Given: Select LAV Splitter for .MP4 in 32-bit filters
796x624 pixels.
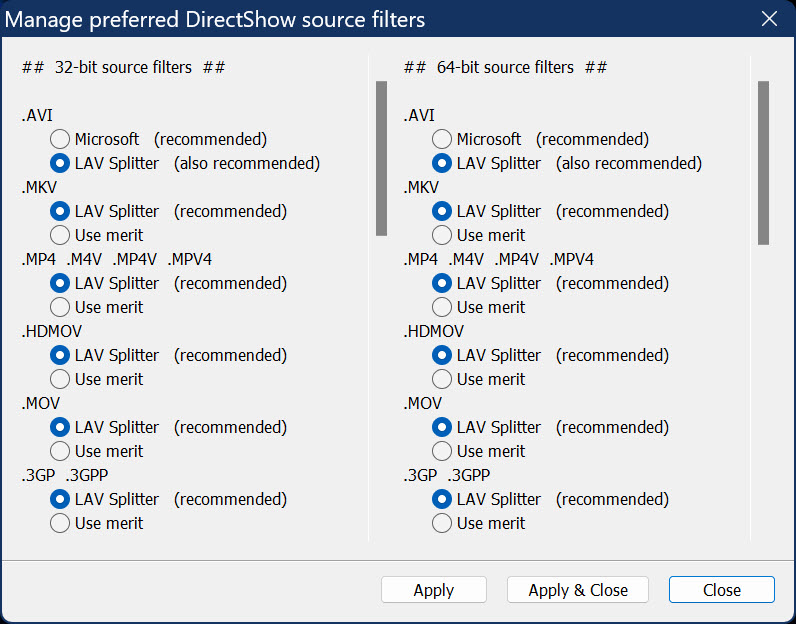Looking at the screenshot, I should point(60,283).
